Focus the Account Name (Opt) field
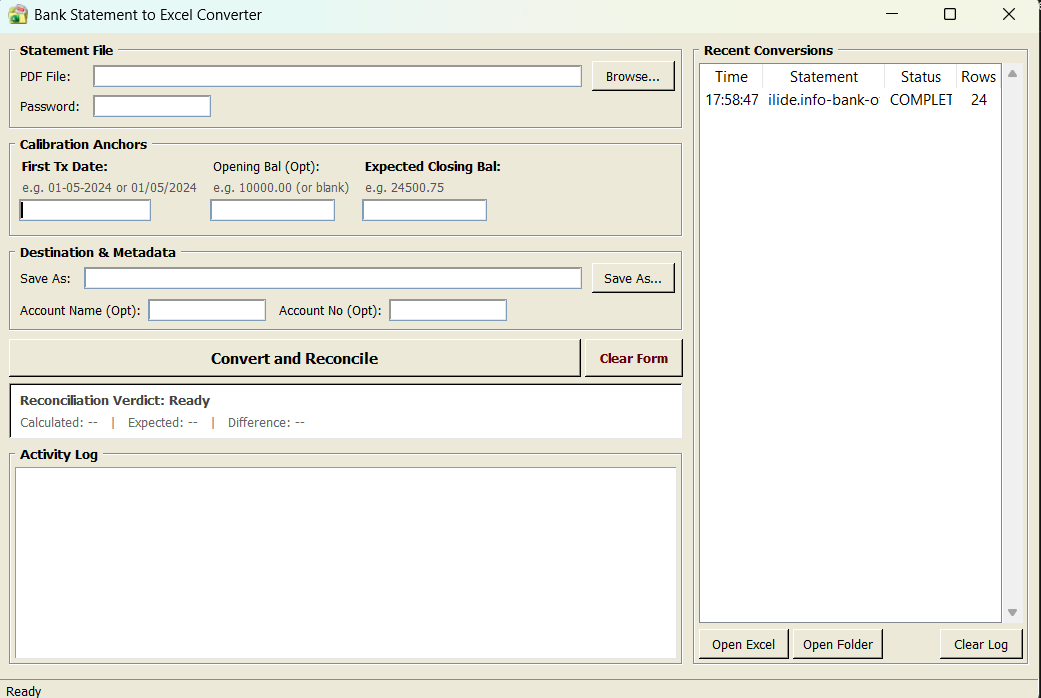 tap(207, 310)
